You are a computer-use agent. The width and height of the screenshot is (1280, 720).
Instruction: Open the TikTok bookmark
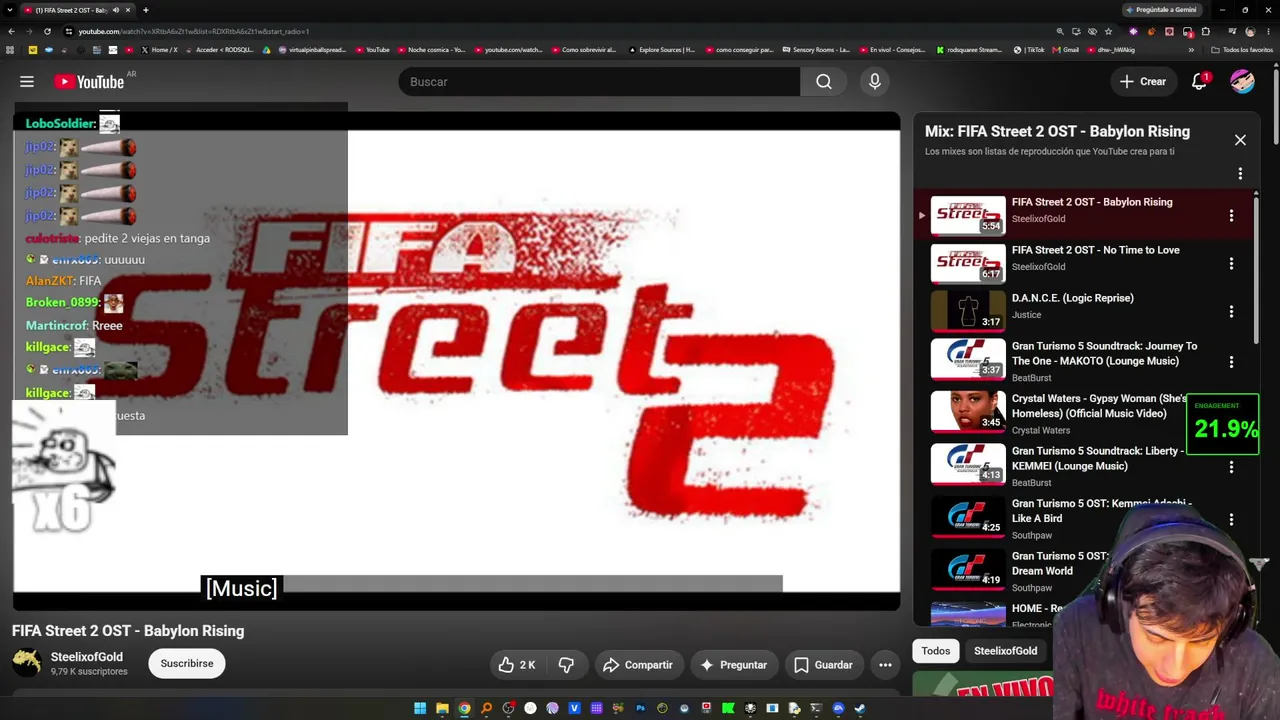(x=1029, y=50)
